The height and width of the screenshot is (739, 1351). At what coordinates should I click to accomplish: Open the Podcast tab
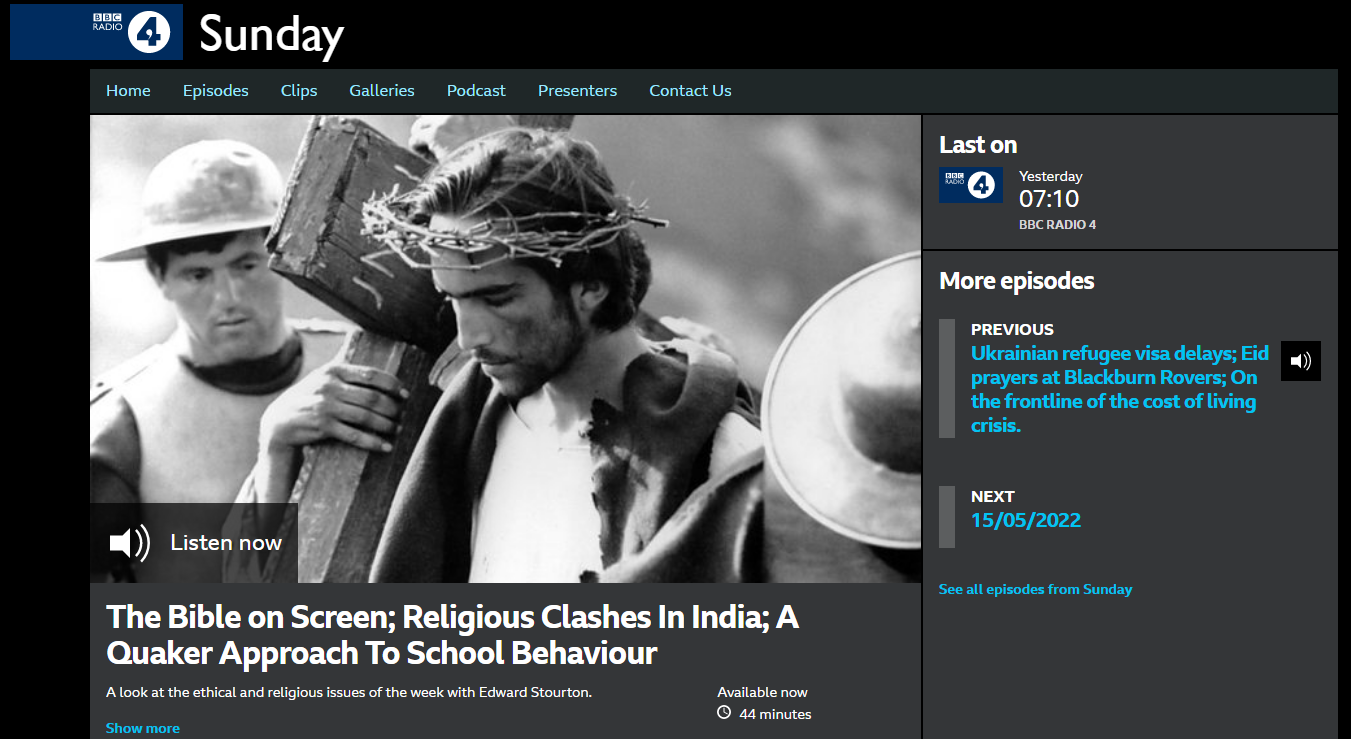coord(476,91)
